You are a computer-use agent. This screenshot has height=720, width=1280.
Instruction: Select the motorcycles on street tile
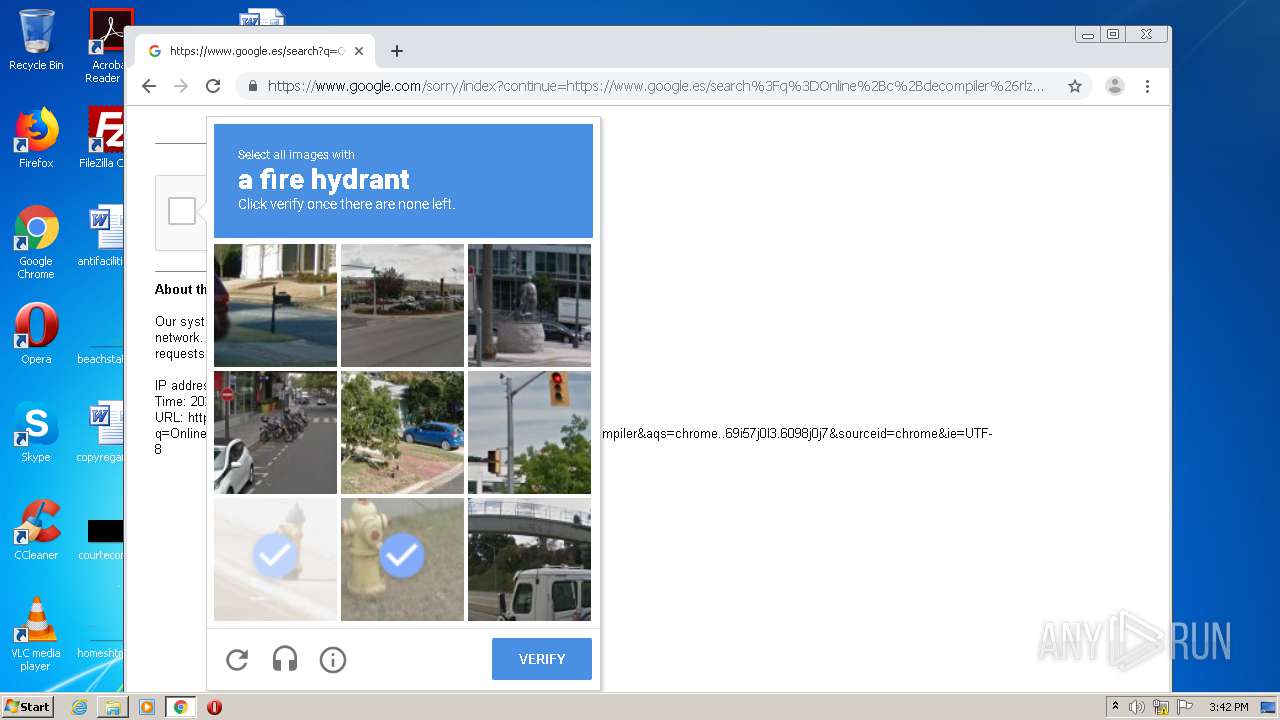(x=275, y=432)
